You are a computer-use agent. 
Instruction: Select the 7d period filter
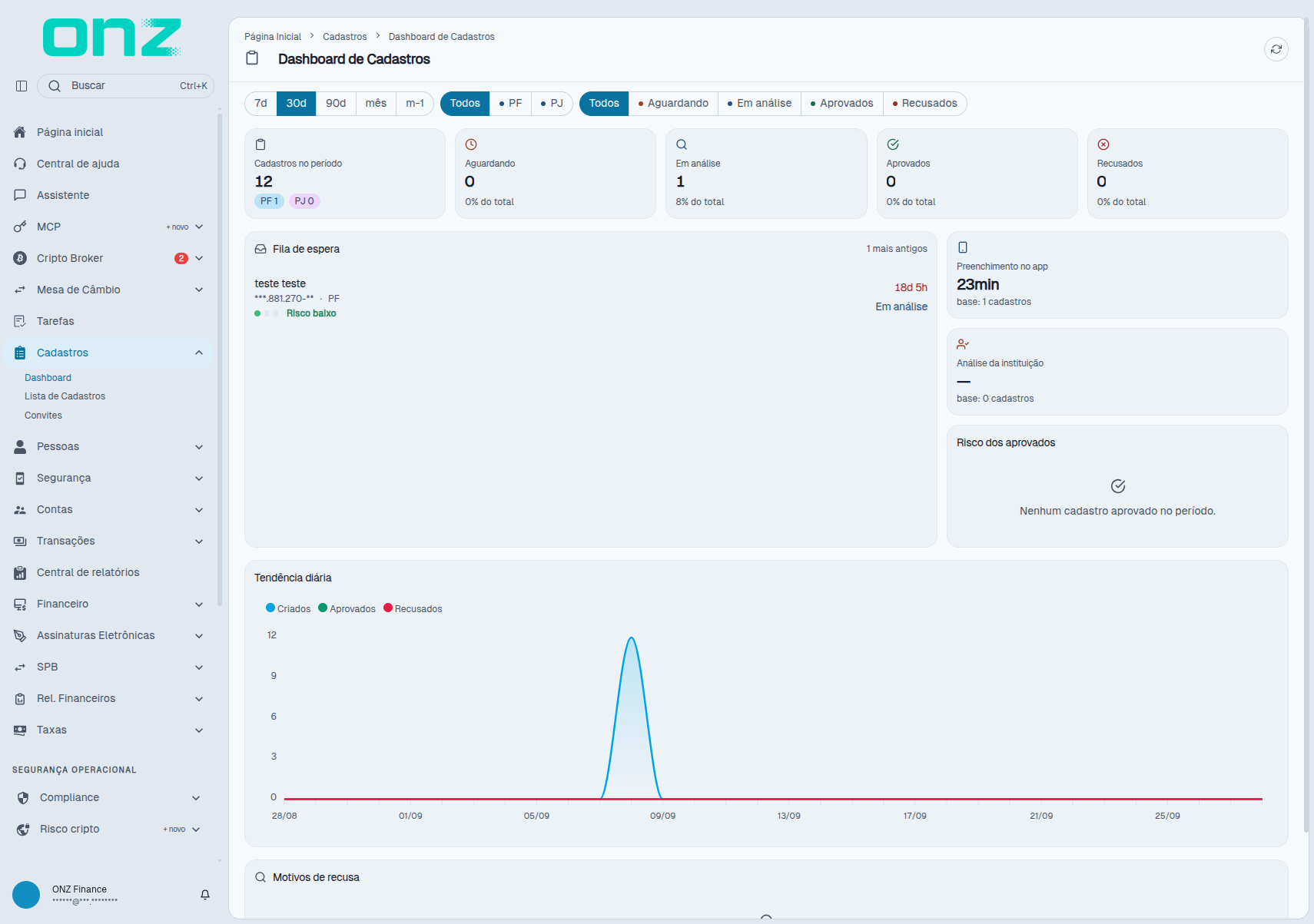pyautogui.click(x=261, y=104)
